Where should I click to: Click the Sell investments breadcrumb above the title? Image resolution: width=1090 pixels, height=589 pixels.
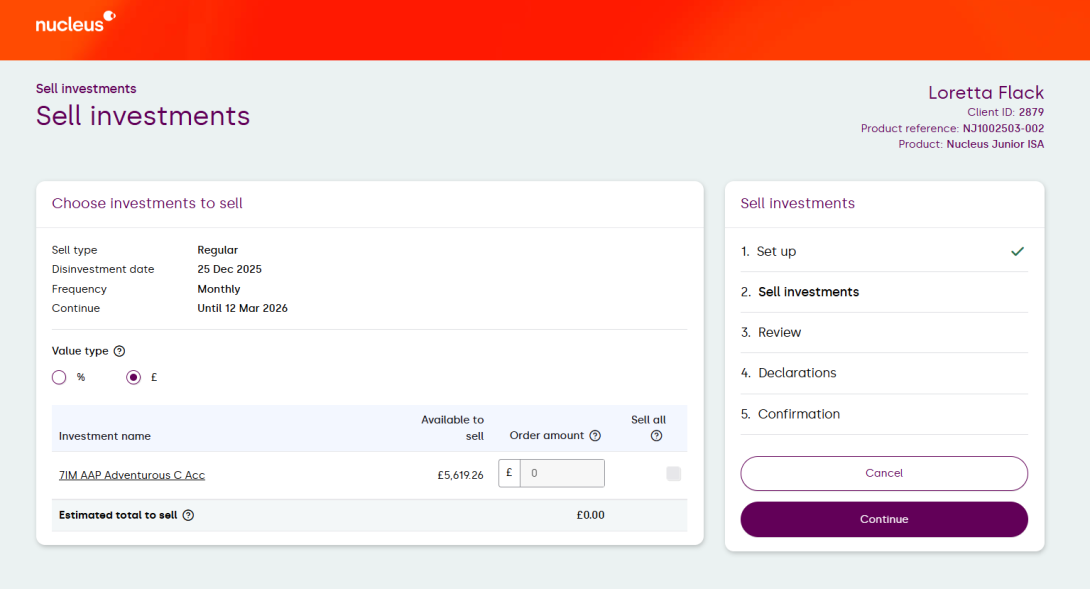[86, 89]
